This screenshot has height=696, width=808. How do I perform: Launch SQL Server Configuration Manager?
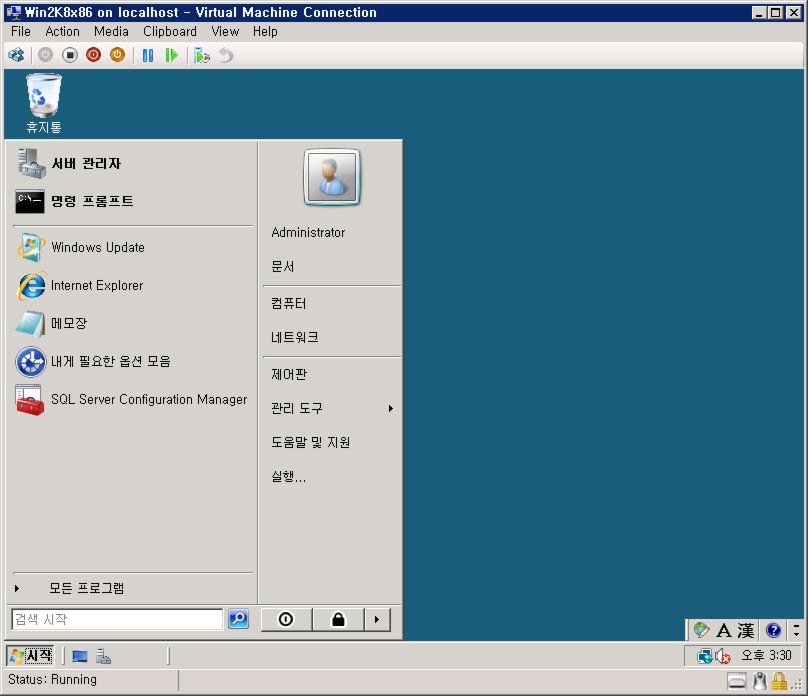click(132, 399)
